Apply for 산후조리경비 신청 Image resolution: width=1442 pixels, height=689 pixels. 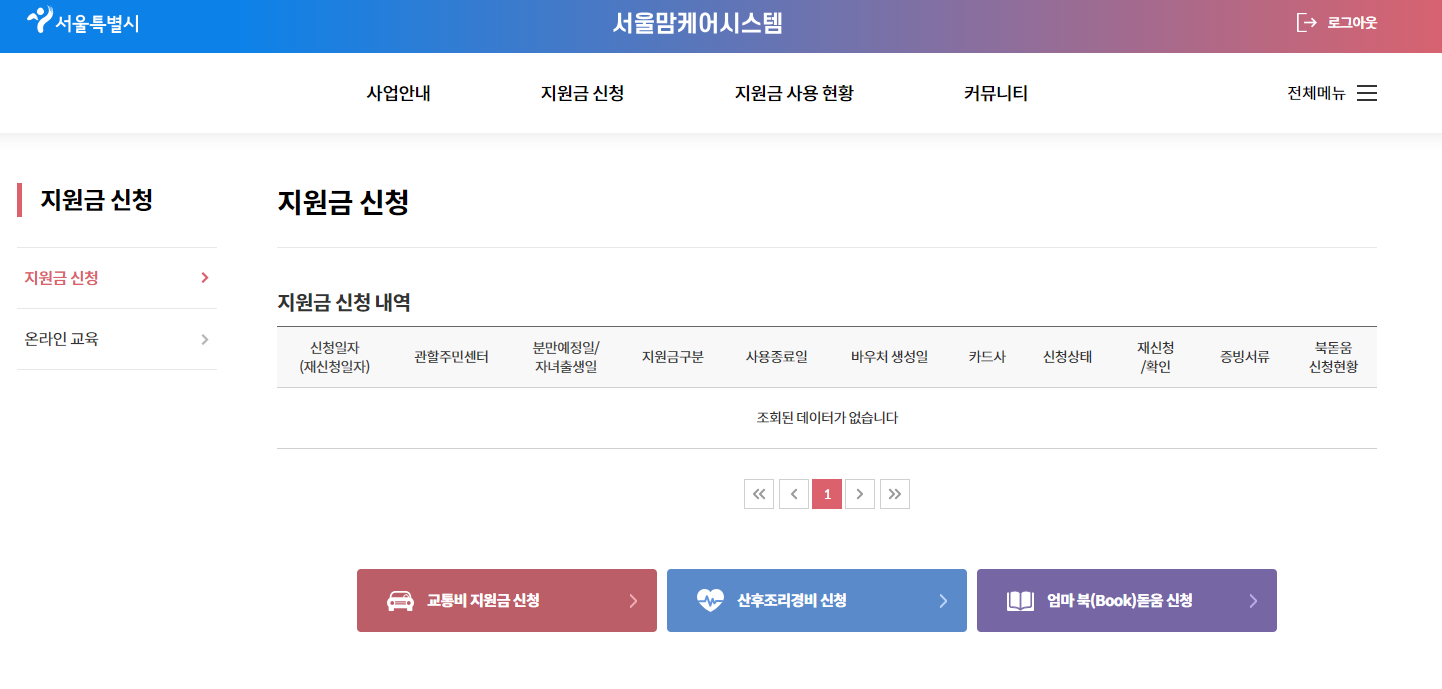[x=817, y=601]
